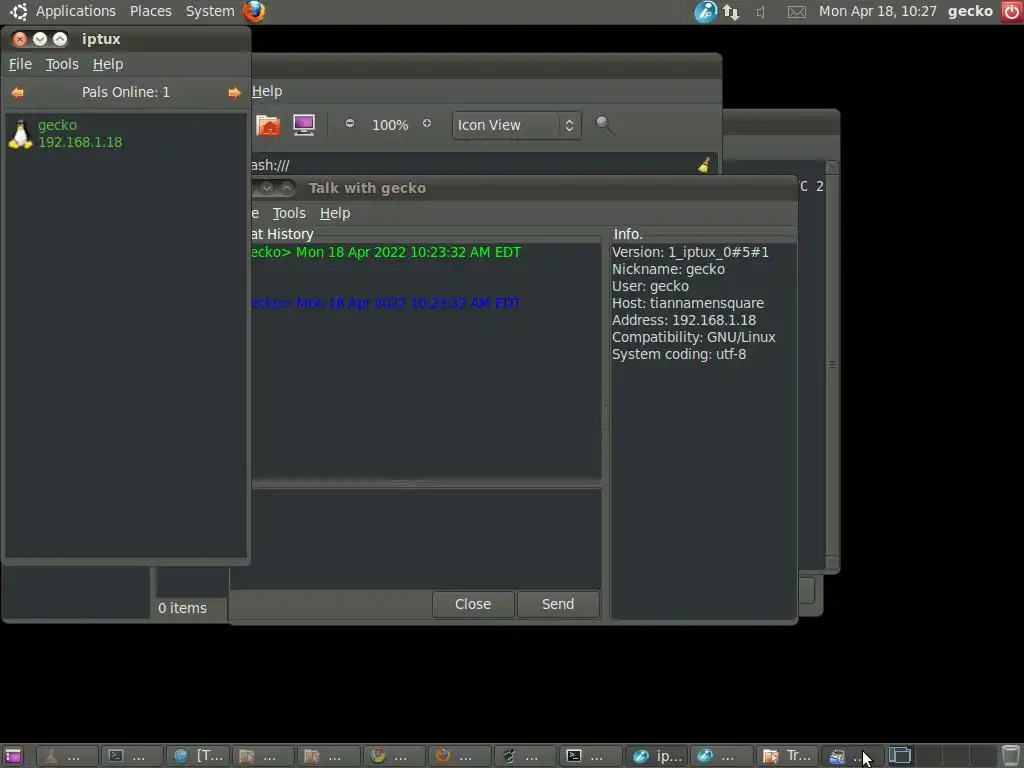This screenshot has width=1024, height=768.
Task: Click the search magnifier in file manager toolbar
Action: tap(604, 124)
